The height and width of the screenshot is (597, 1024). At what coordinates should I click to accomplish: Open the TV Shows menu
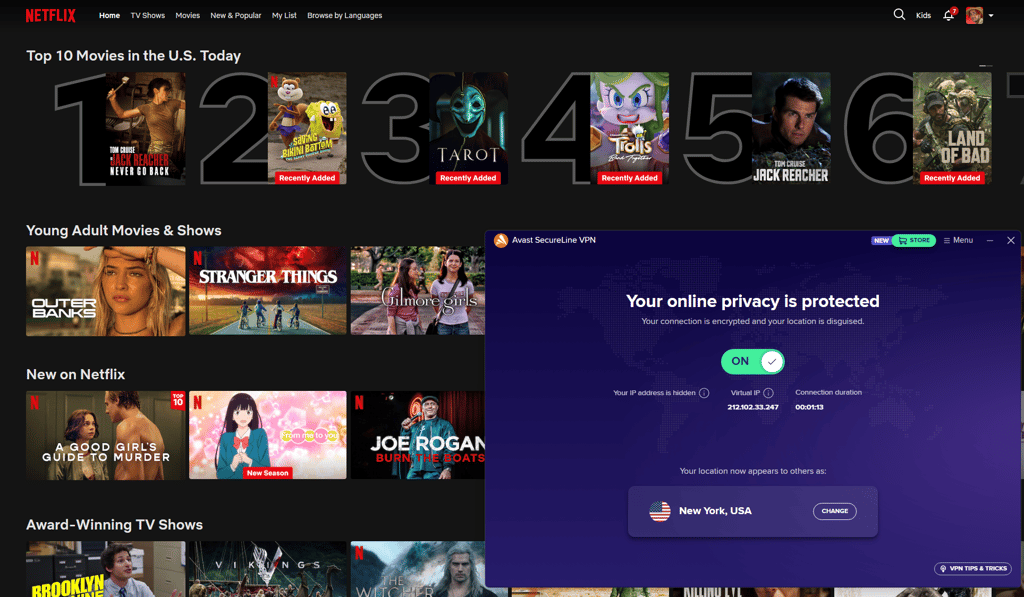coord(148,15)
